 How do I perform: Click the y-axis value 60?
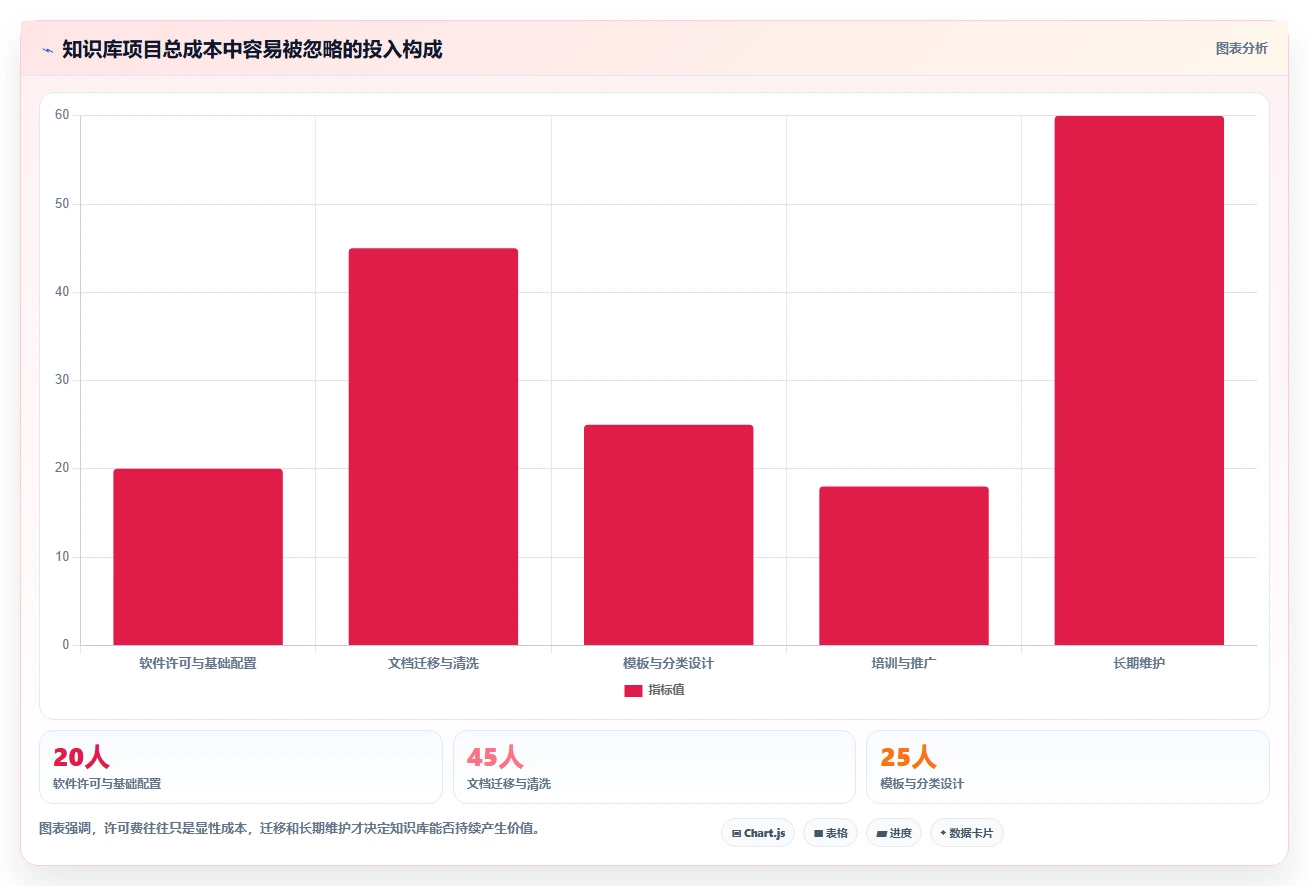[62, 115]
